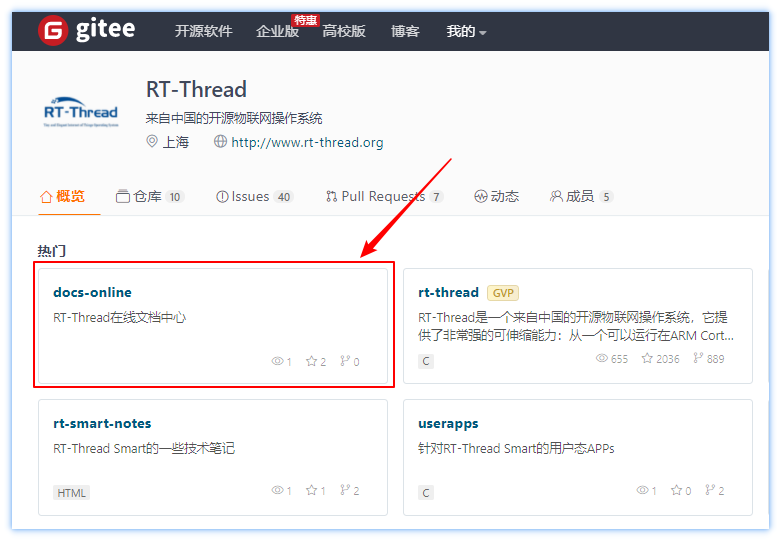This screenshot has height=541, width=781.
Task: Click the 针对RT-Thread Smart的用户态APPs description
Action: point(516,449)
